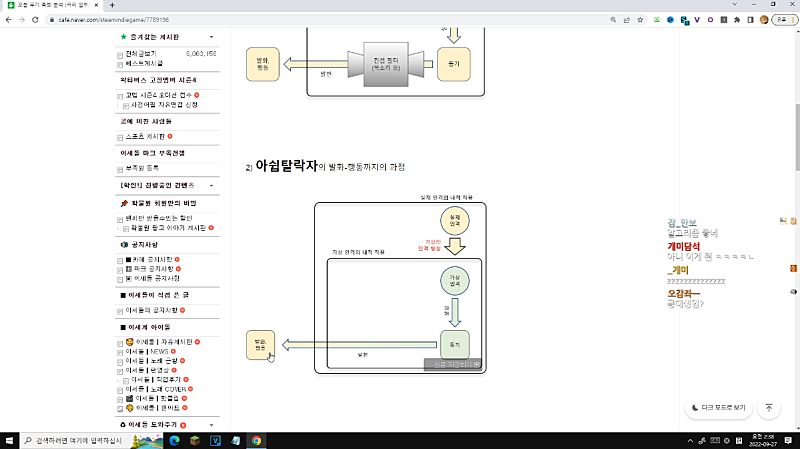Click the speaker icon beside 공지사항
Screen dimensions: 800x449
pyautogui.click(x=123, y=244)
